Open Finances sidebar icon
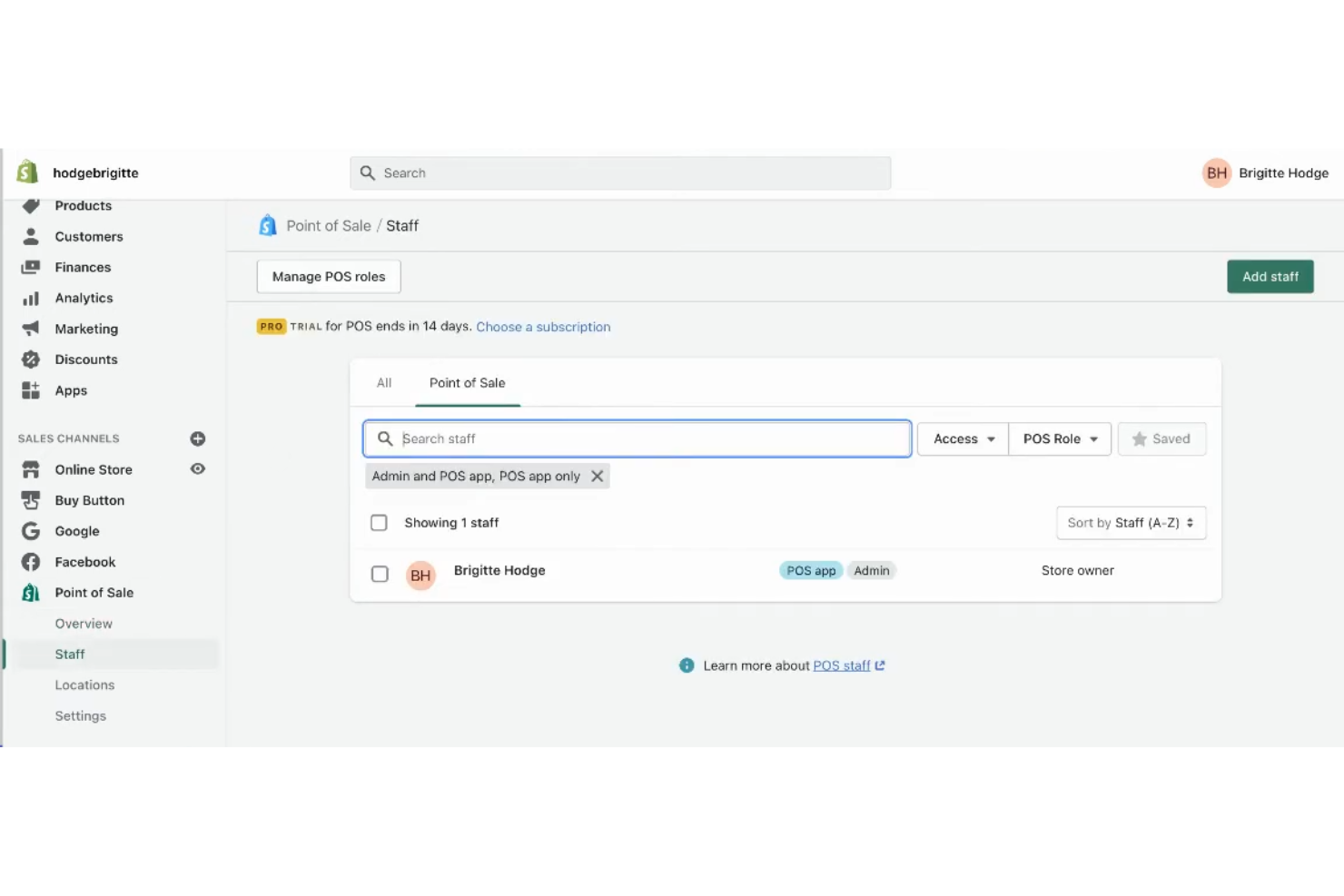This screenshot has height=896, width=1344. click(31, 267)
